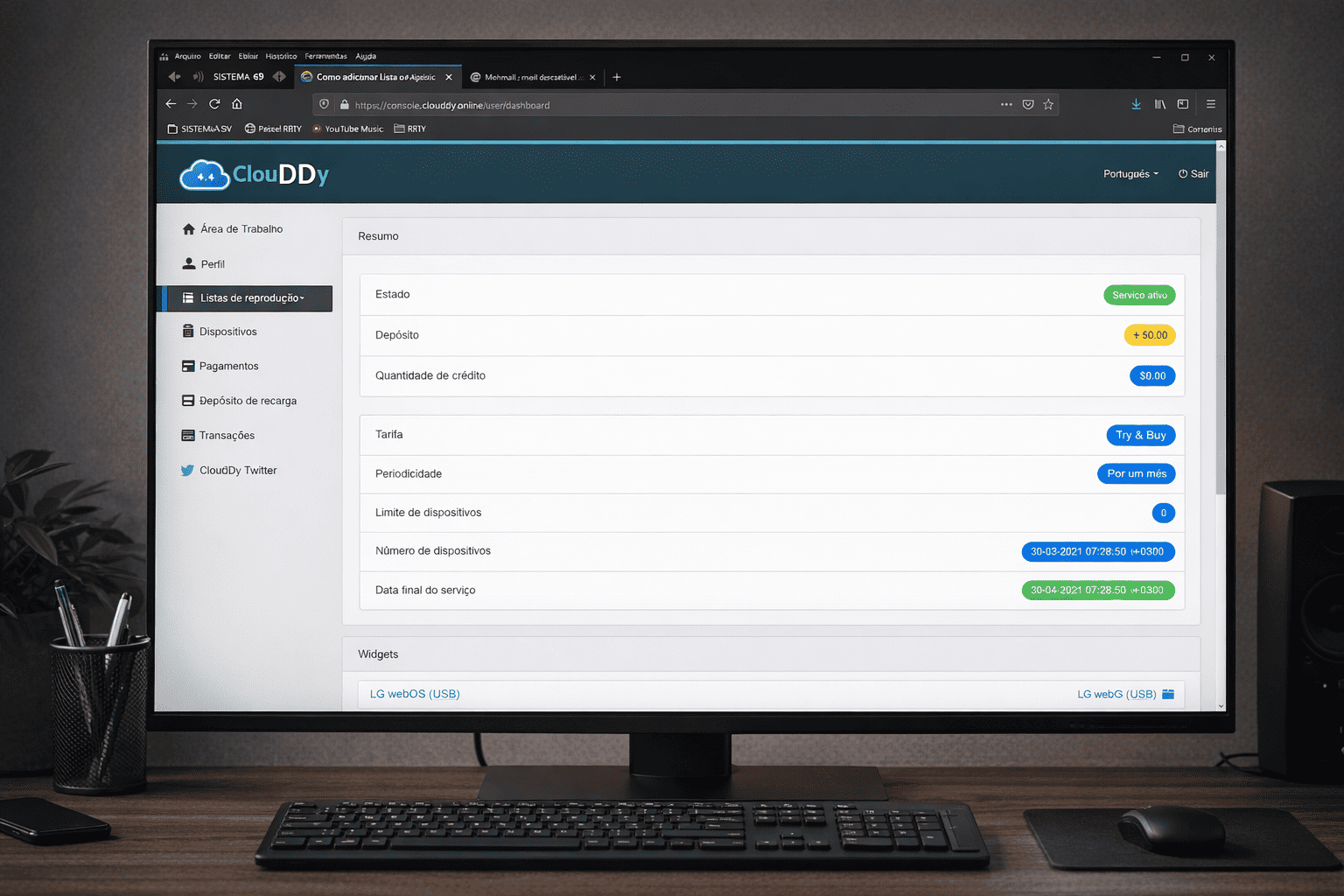
Task: Click the ClouDDy cloud logo
Action: [x=205, y=173]
